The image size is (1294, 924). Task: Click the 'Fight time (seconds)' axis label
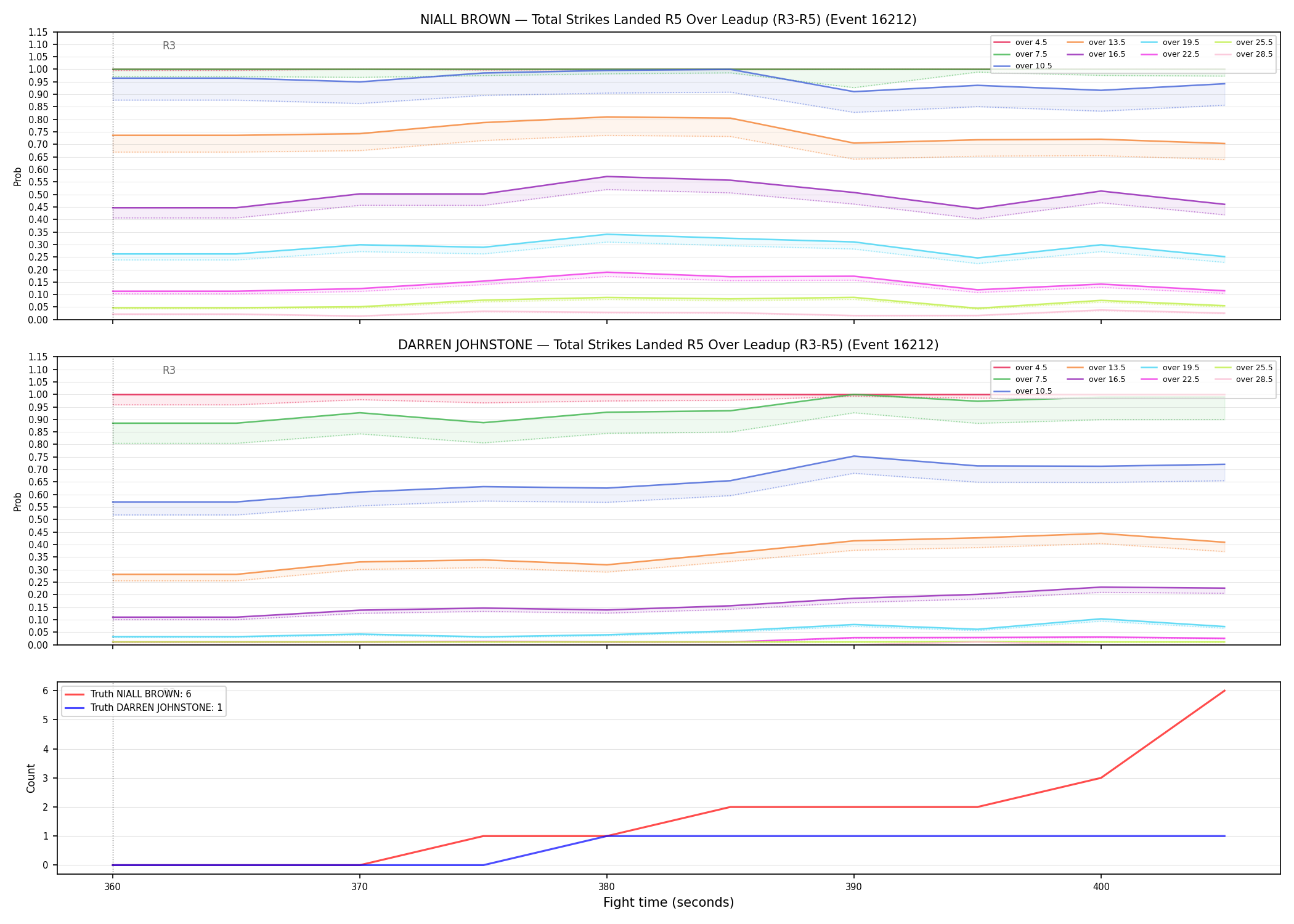point(669,902)
